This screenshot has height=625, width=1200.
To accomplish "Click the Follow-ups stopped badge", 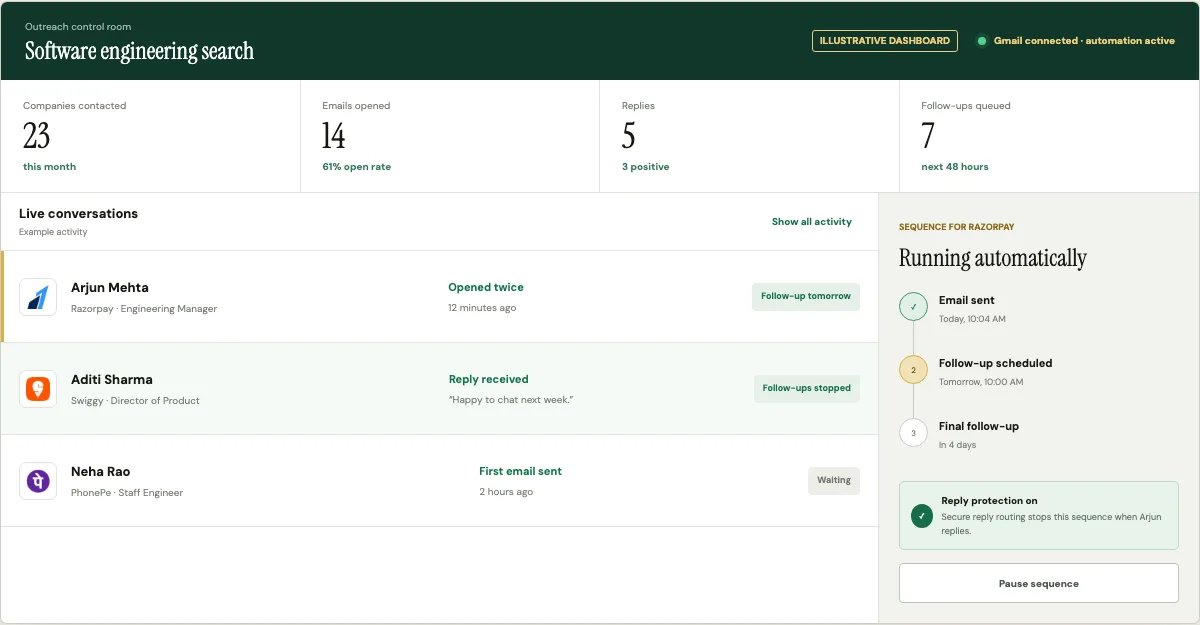I will pos(807,388).
